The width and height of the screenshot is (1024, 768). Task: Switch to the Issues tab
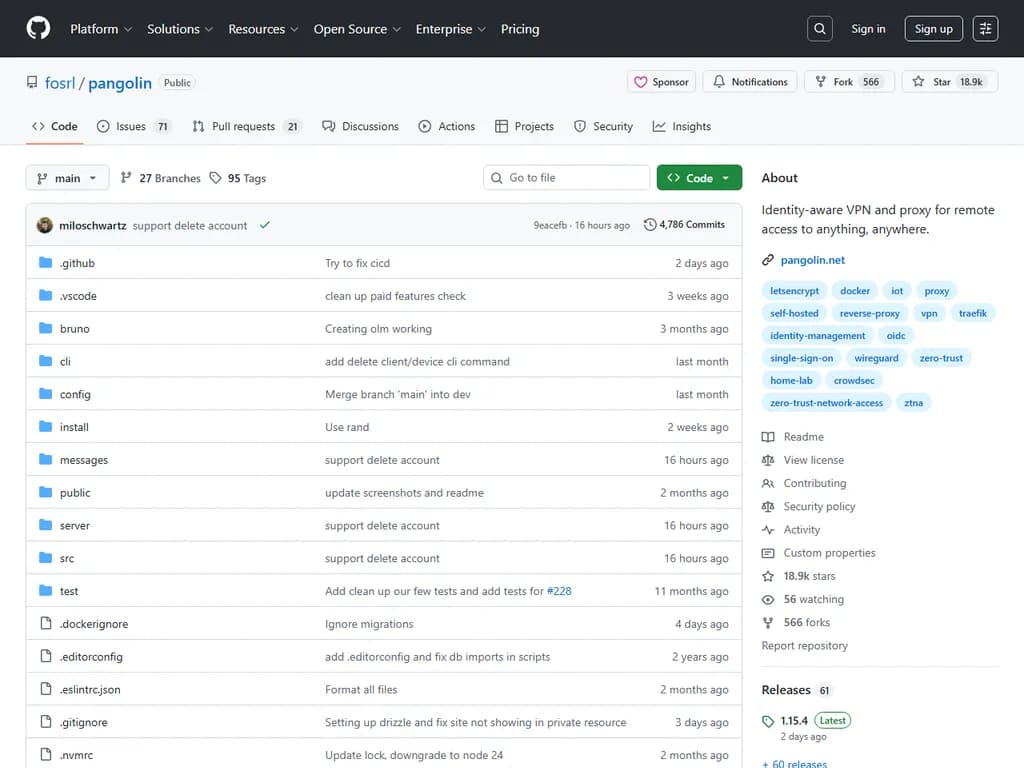[133, 126]
